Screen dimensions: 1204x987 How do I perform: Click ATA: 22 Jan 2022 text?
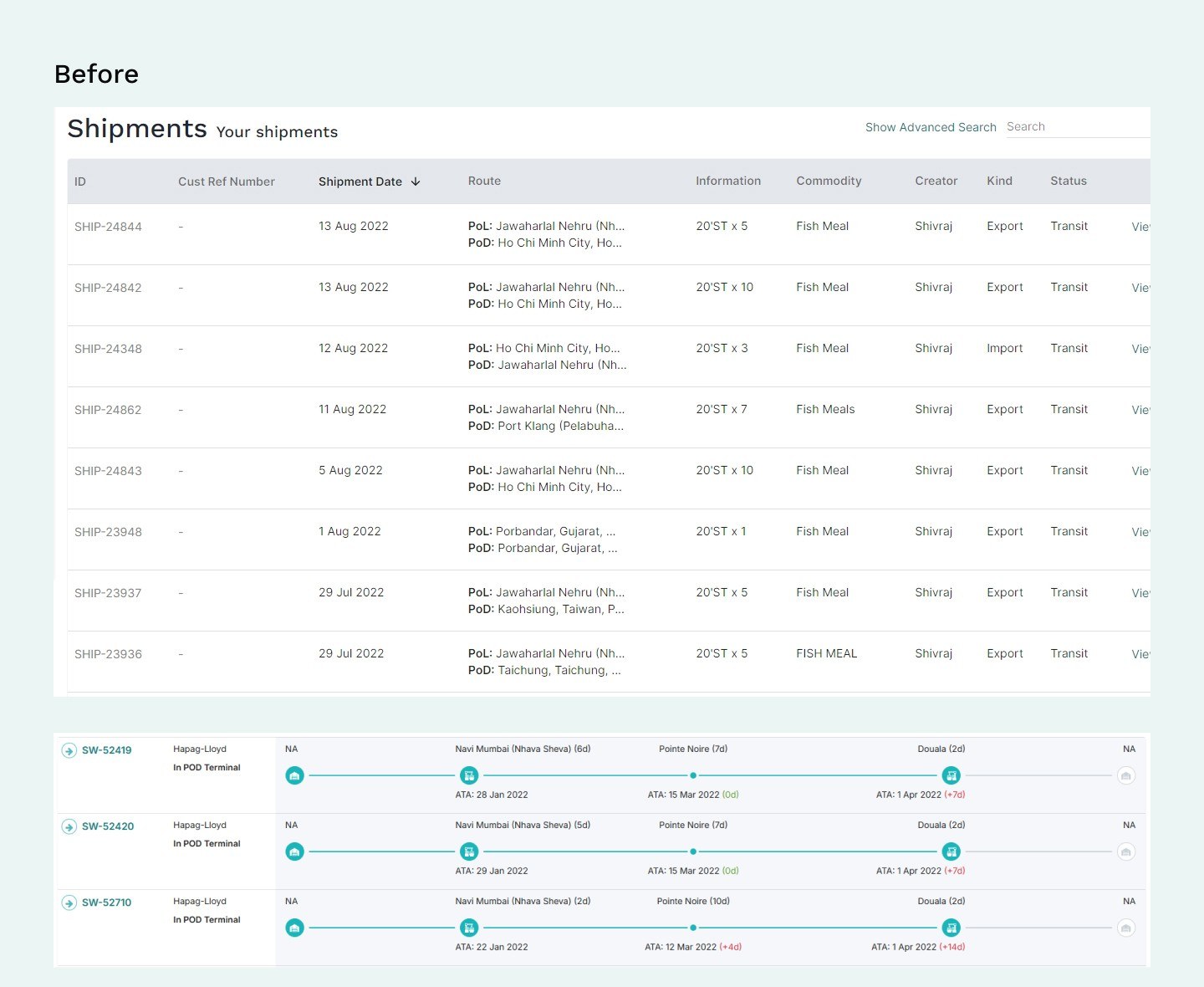[492, 947]
